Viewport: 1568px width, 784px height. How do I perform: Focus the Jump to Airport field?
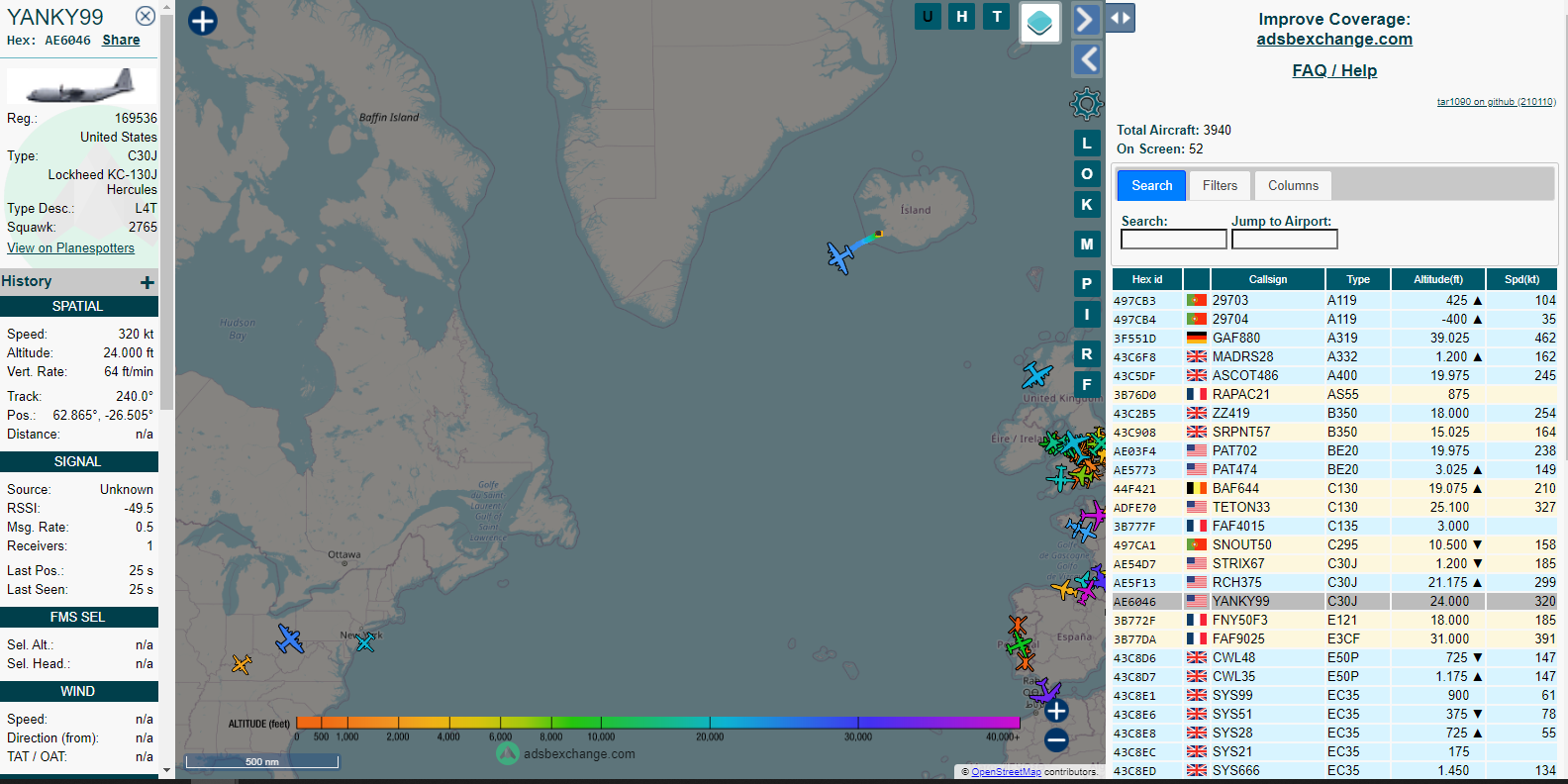pos(1284,239)
